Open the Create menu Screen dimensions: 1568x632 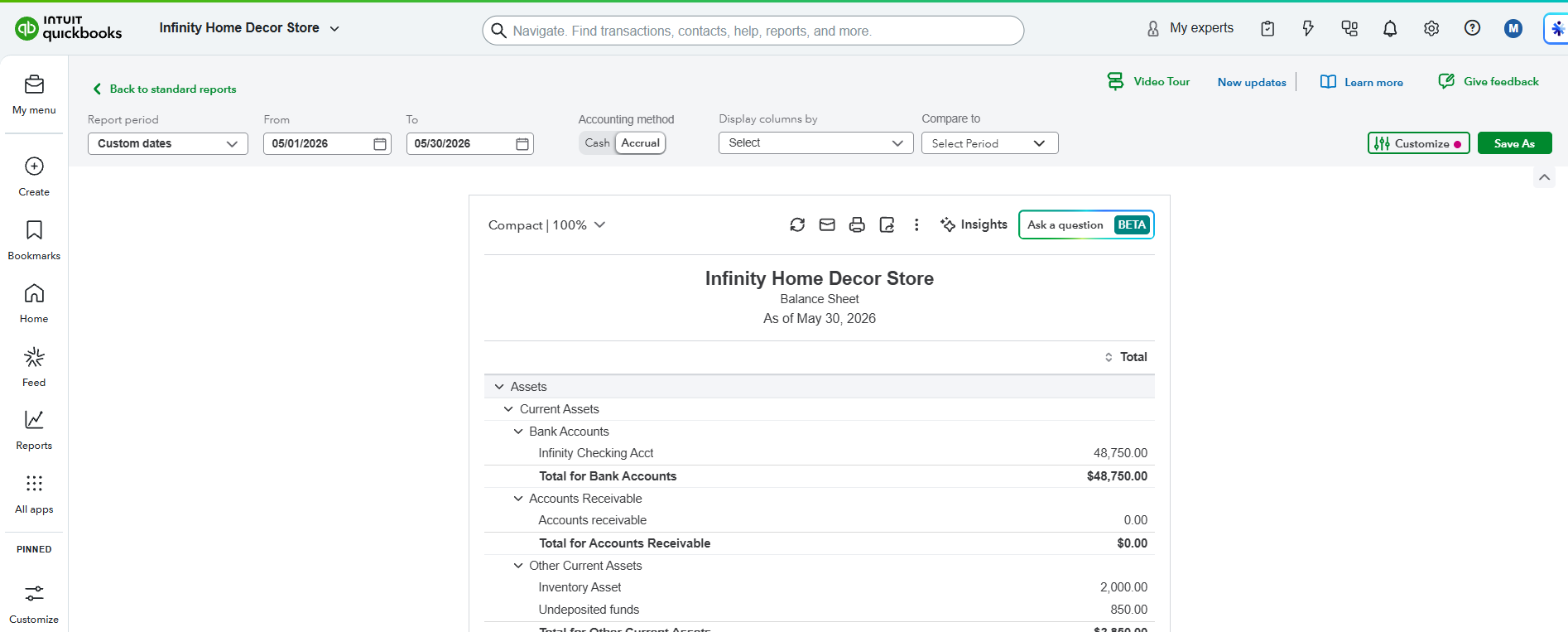coord(34,176)
